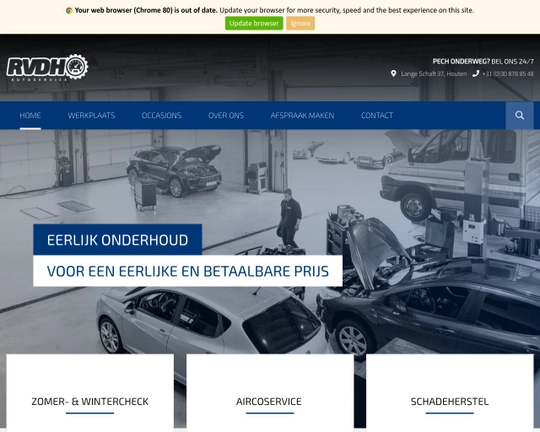Open the search magnifier icon
Viewport: 540px width, 432px height.
point(519,115)
